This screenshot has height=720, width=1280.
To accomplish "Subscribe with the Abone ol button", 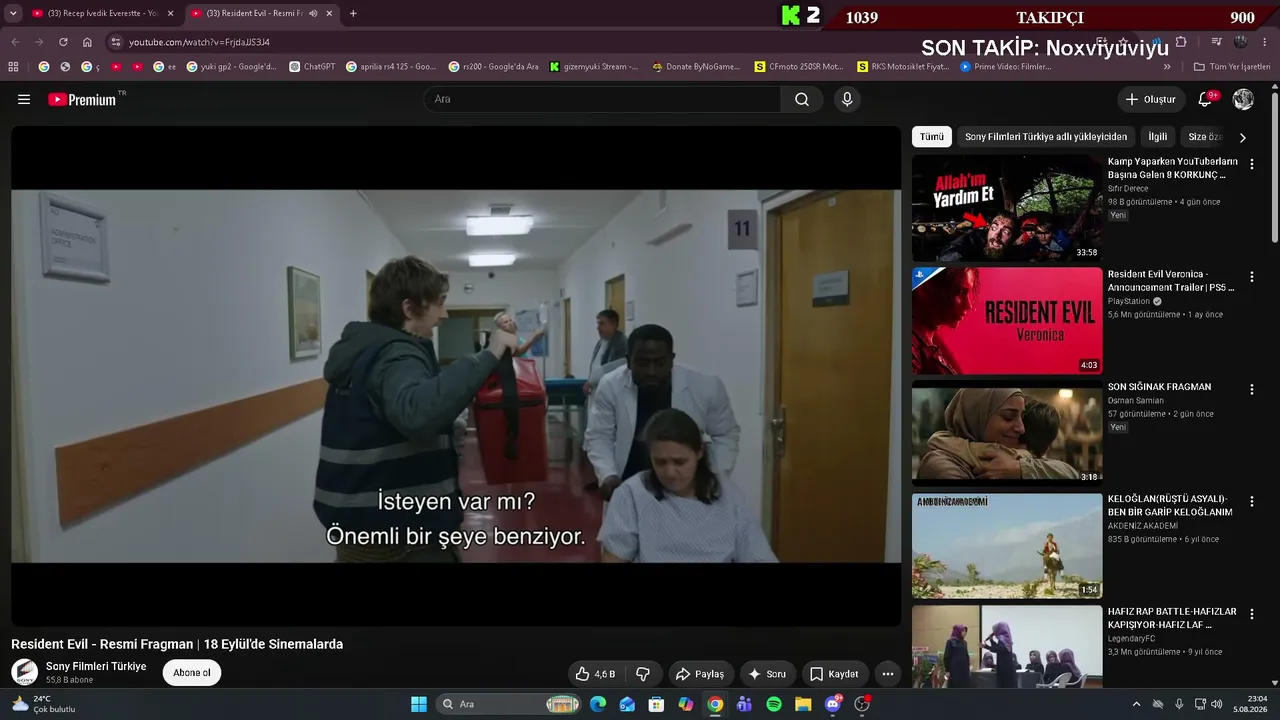I will click(x=192, y=673).
